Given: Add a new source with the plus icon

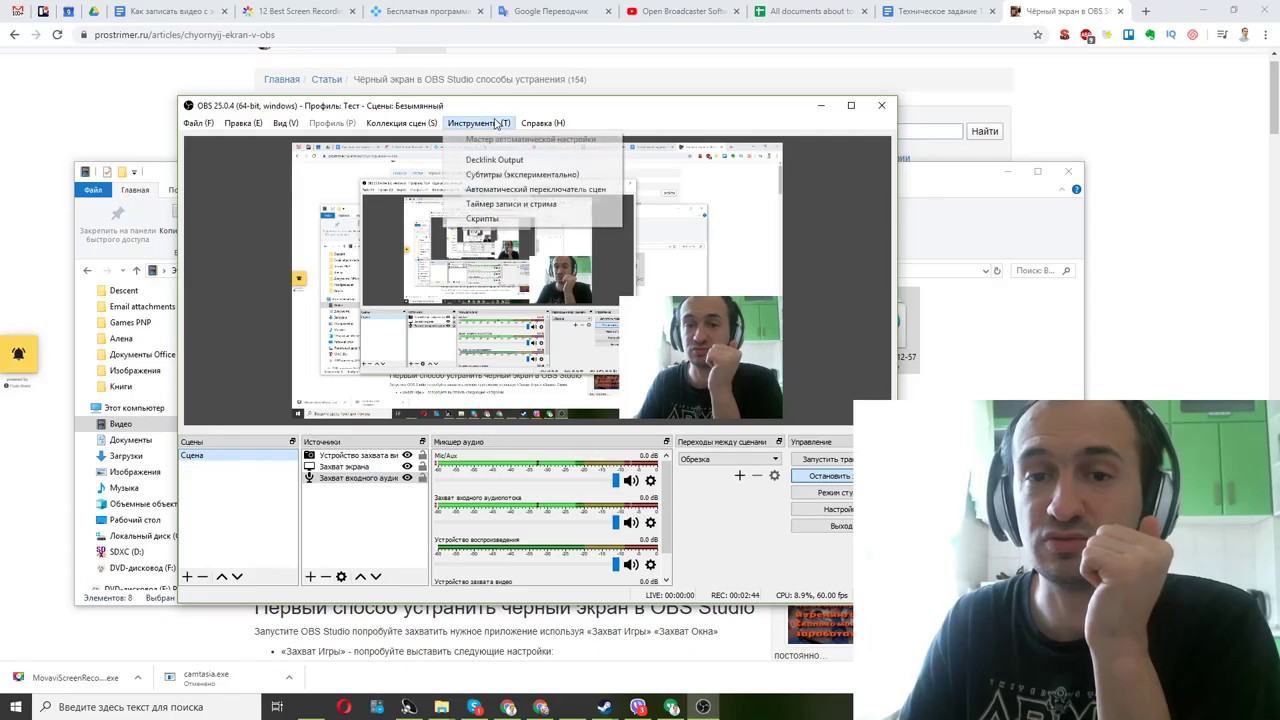Looking at the screenshot, I should coord(310,577).
